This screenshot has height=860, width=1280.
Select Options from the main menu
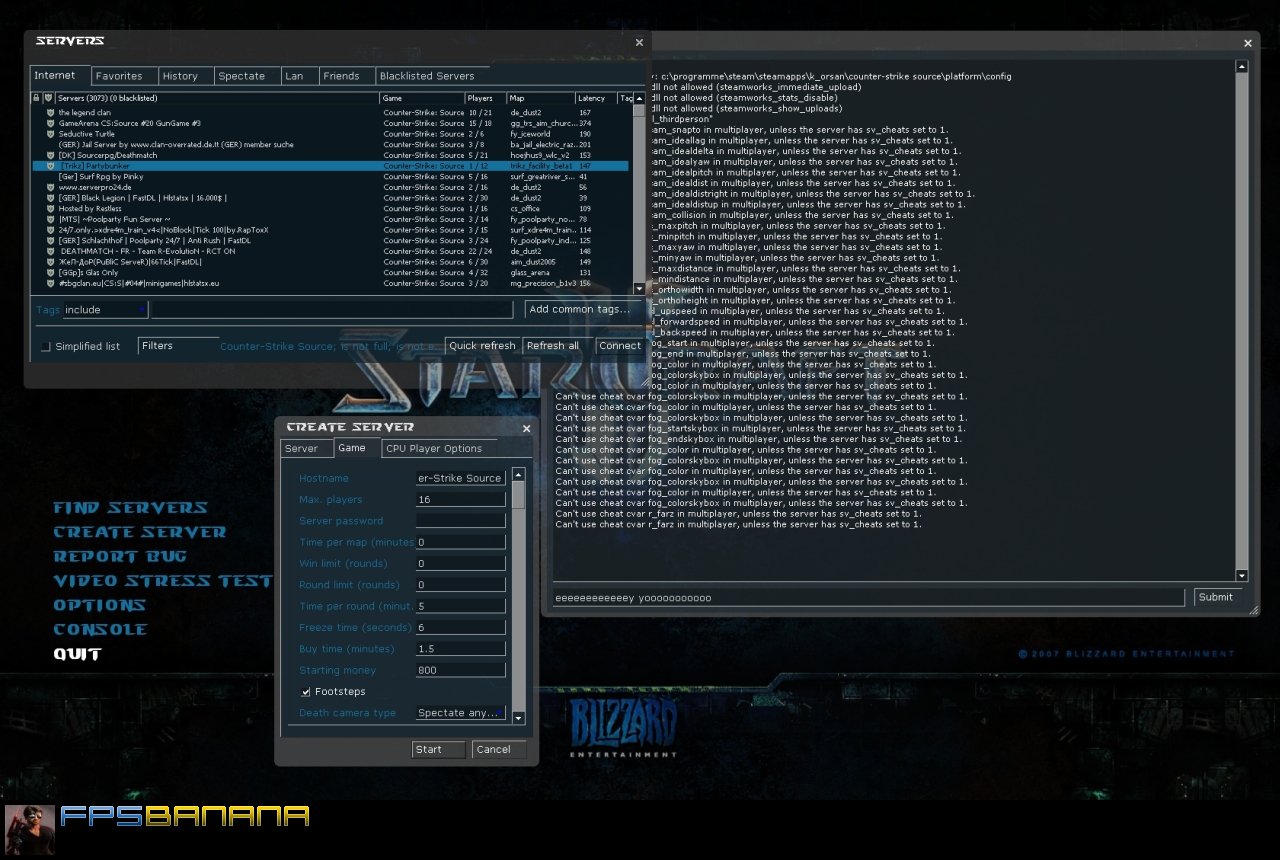[x=99, y=605]
